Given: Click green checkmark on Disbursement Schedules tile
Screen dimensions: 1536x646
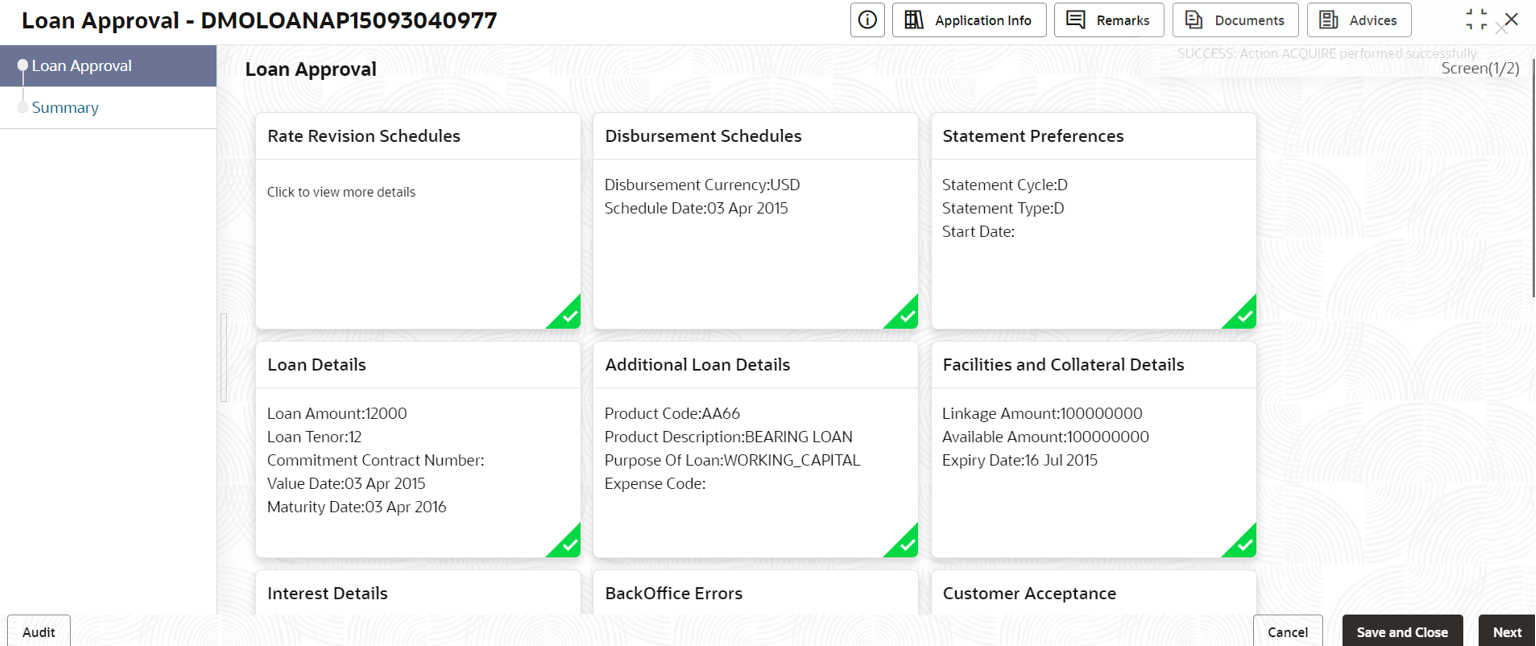Looking at the screenshot, I should (904, 314).
